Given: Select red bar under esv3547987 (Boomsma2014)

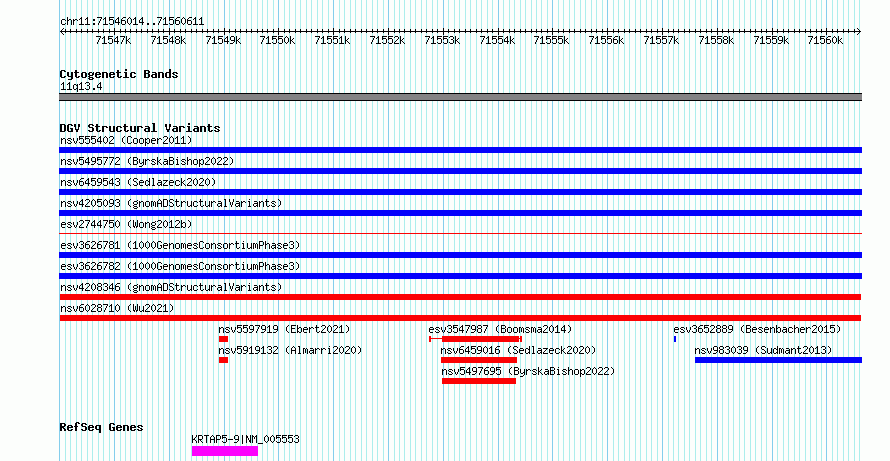Looking at the screenshot, I should [475, 339].
